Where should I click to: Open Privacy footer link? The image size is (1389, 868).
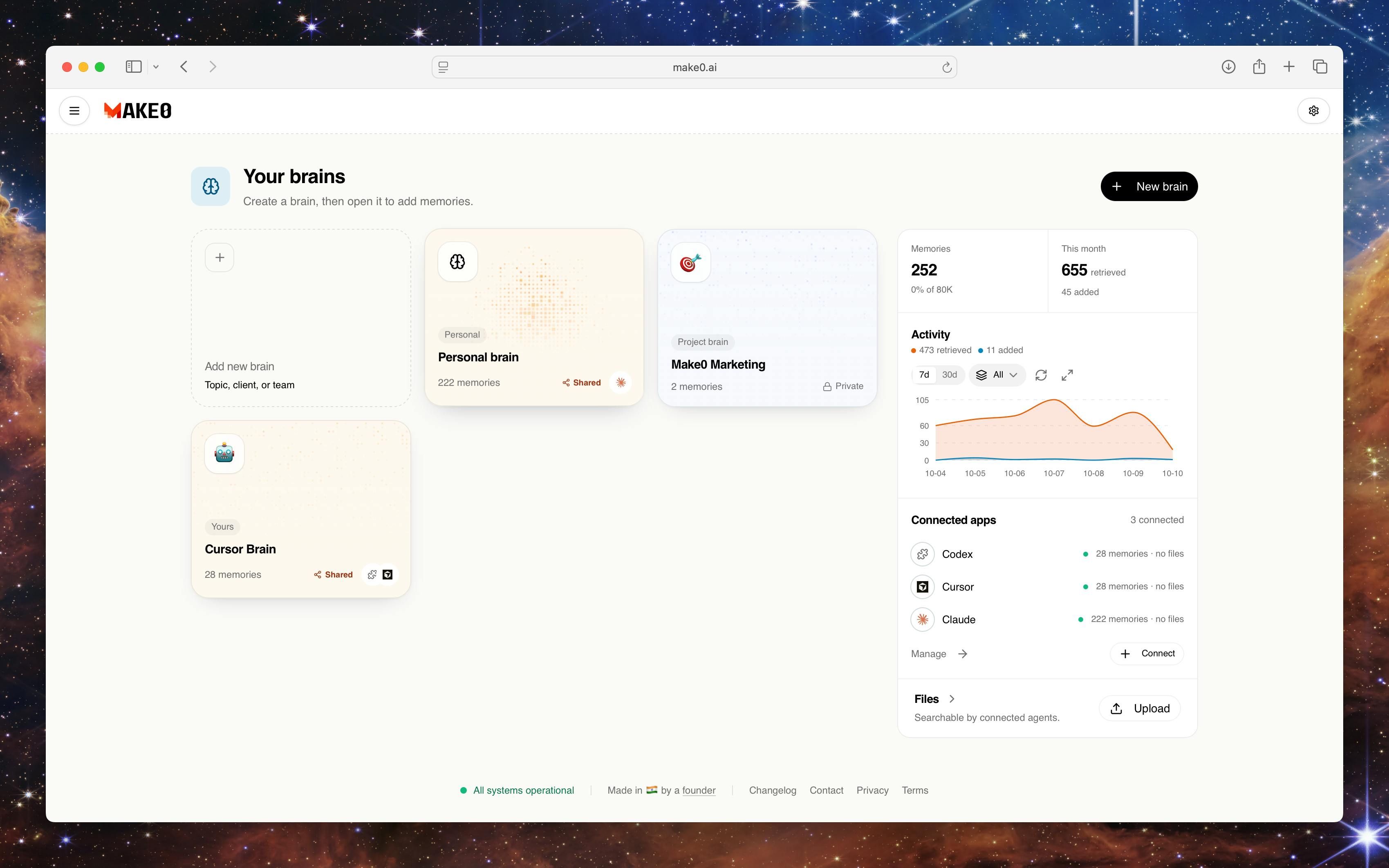tap(872, 790)
